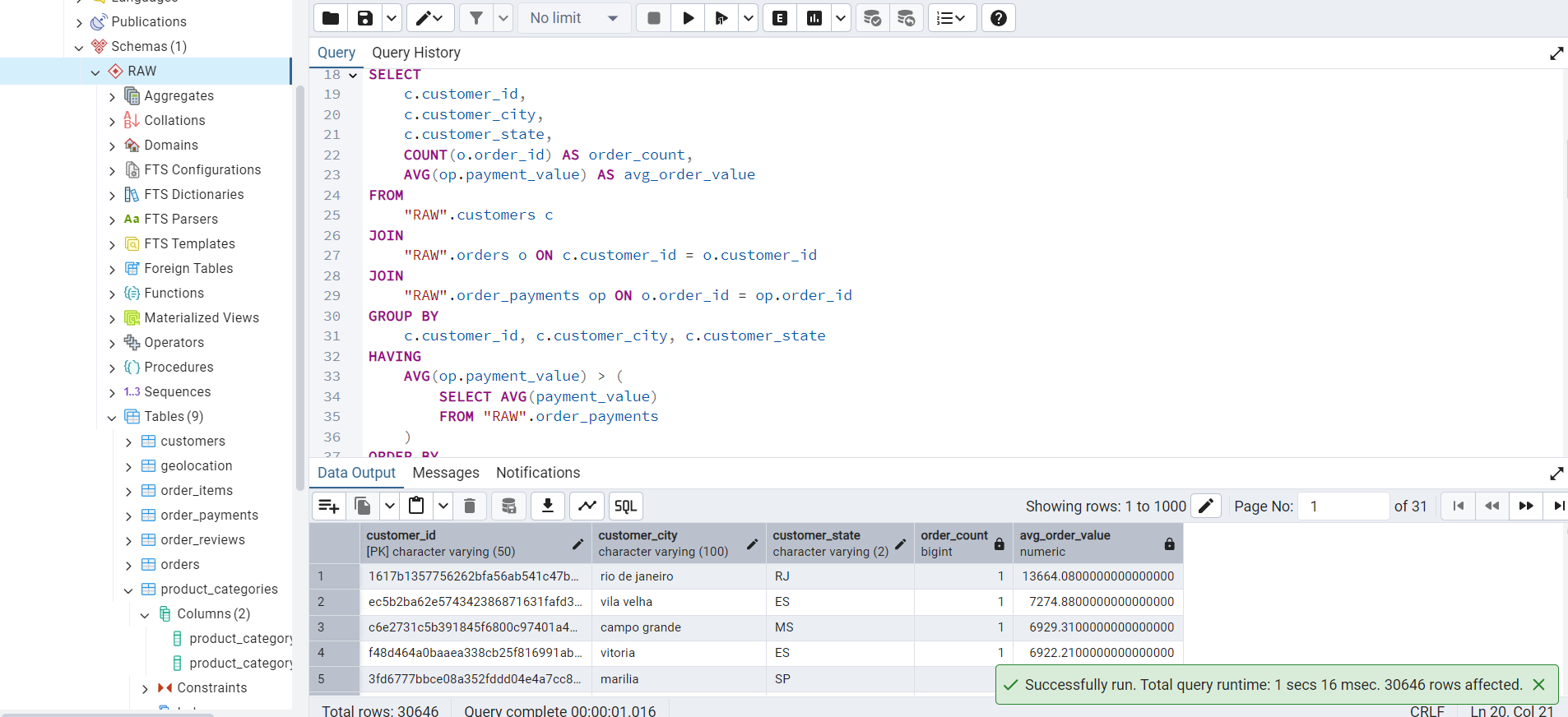Switch to the Query History tab
This screenshot has width=1568, height=717.
[x=415, y=53]
